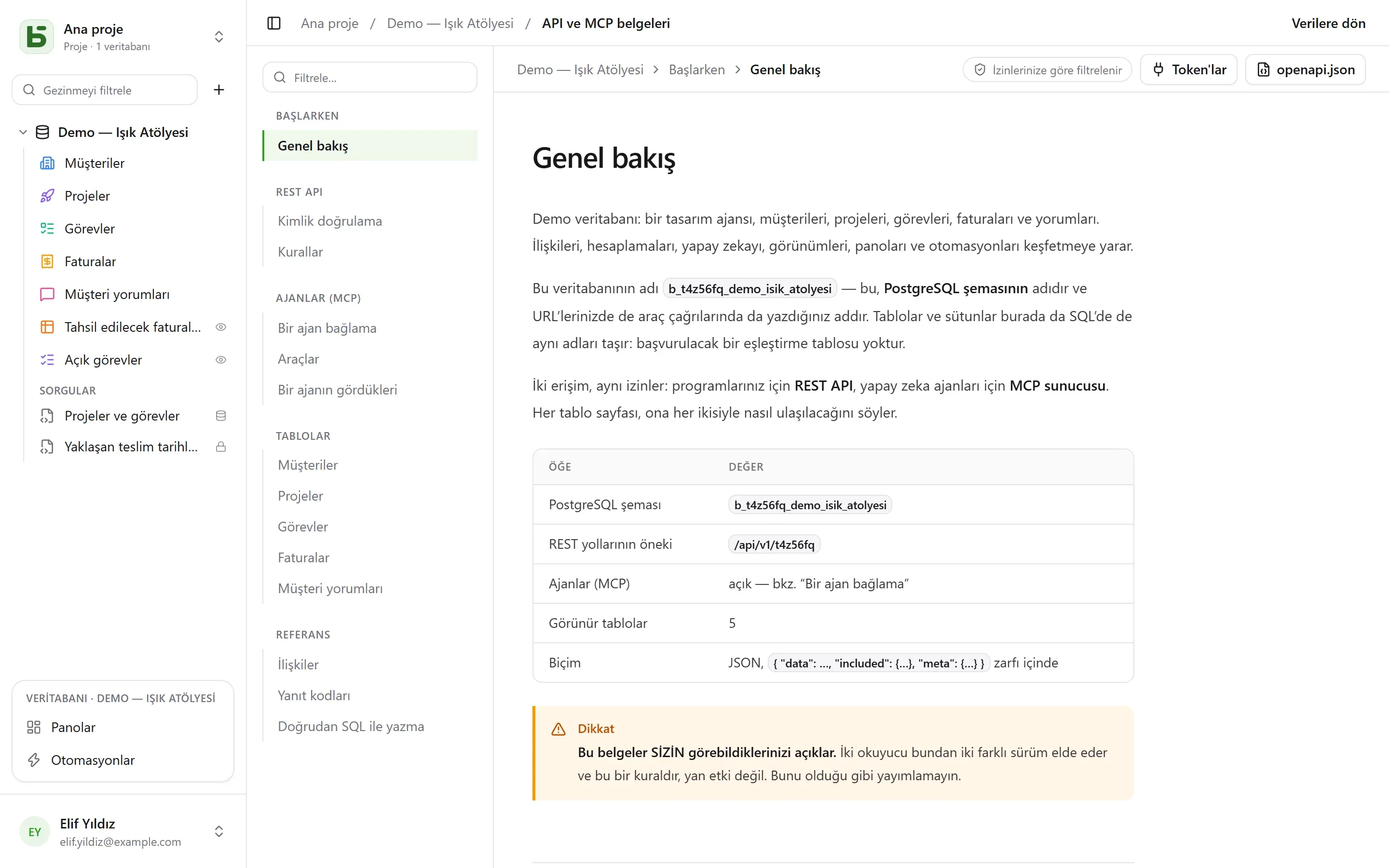Click the Panolar dashboard icon
Viewport: 1389px width, 868px height.
[x=34, y=727]
